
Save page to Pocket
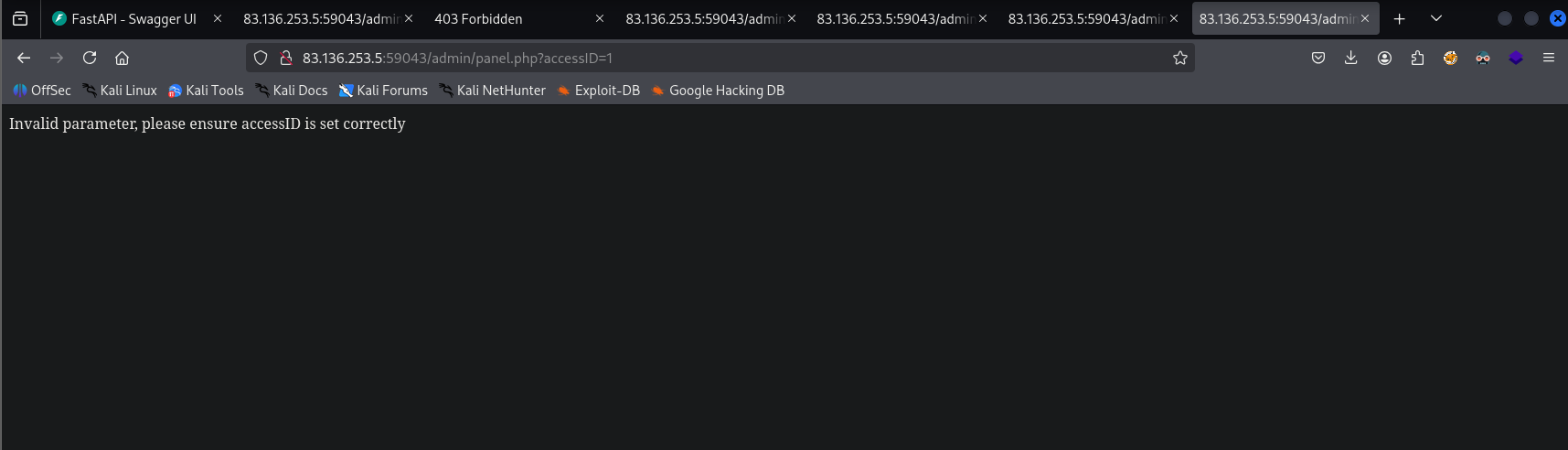point(1317,58)
